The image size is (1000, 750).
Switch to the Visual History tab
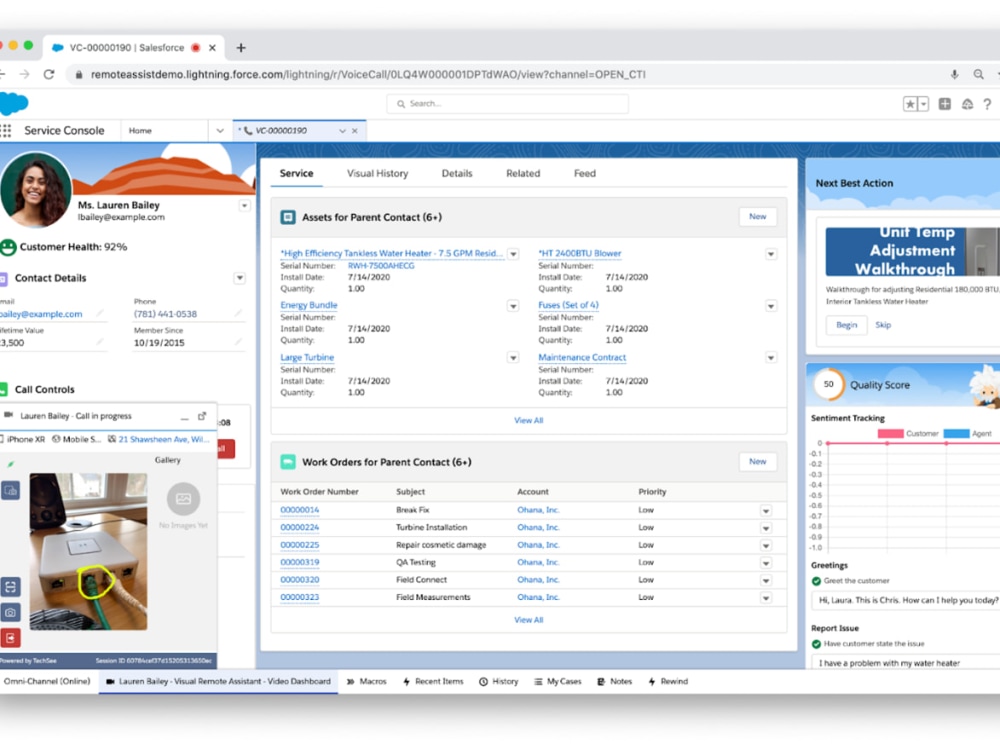tap(377, 173)
